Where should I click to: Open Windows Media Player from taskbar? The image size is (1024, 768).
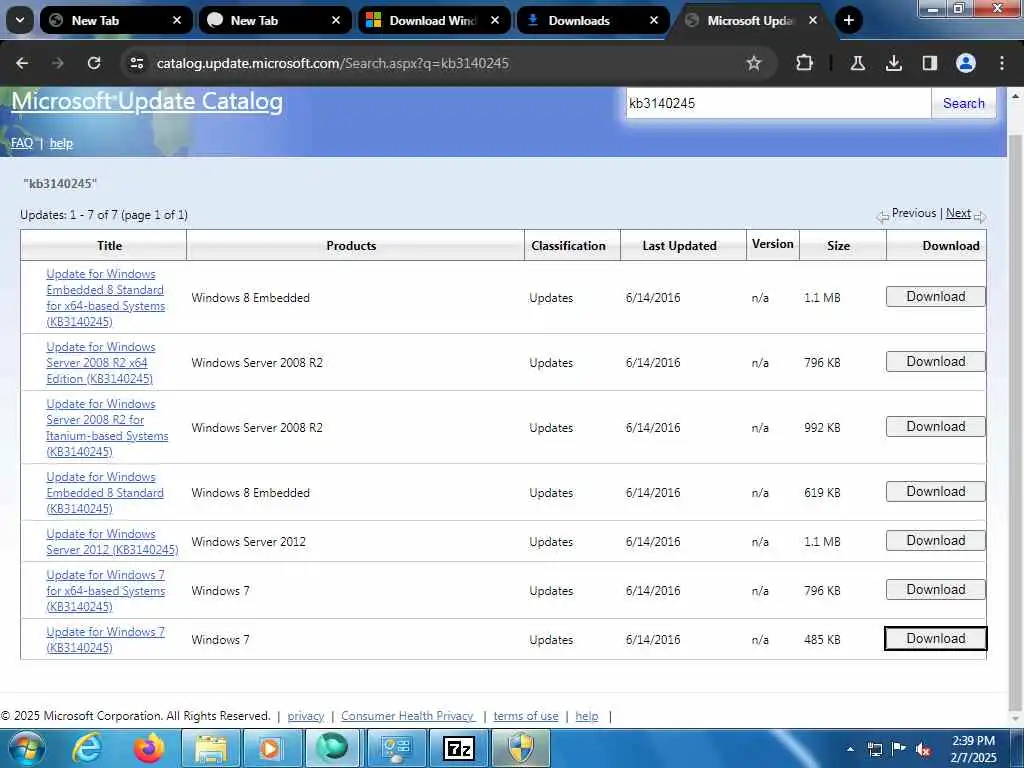pos(270,748)
